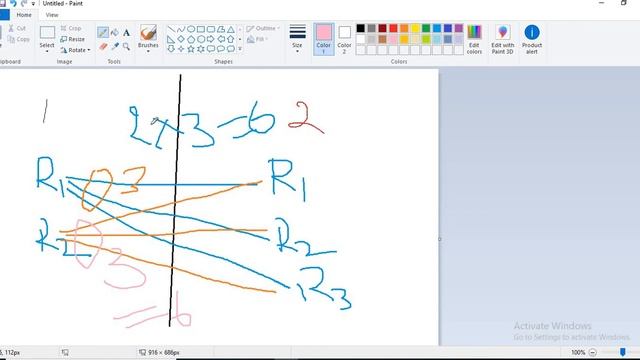The height and width of the screenshot is (360, 640).
Task: Activate Color 2 selector
Action: pos(344,39)
